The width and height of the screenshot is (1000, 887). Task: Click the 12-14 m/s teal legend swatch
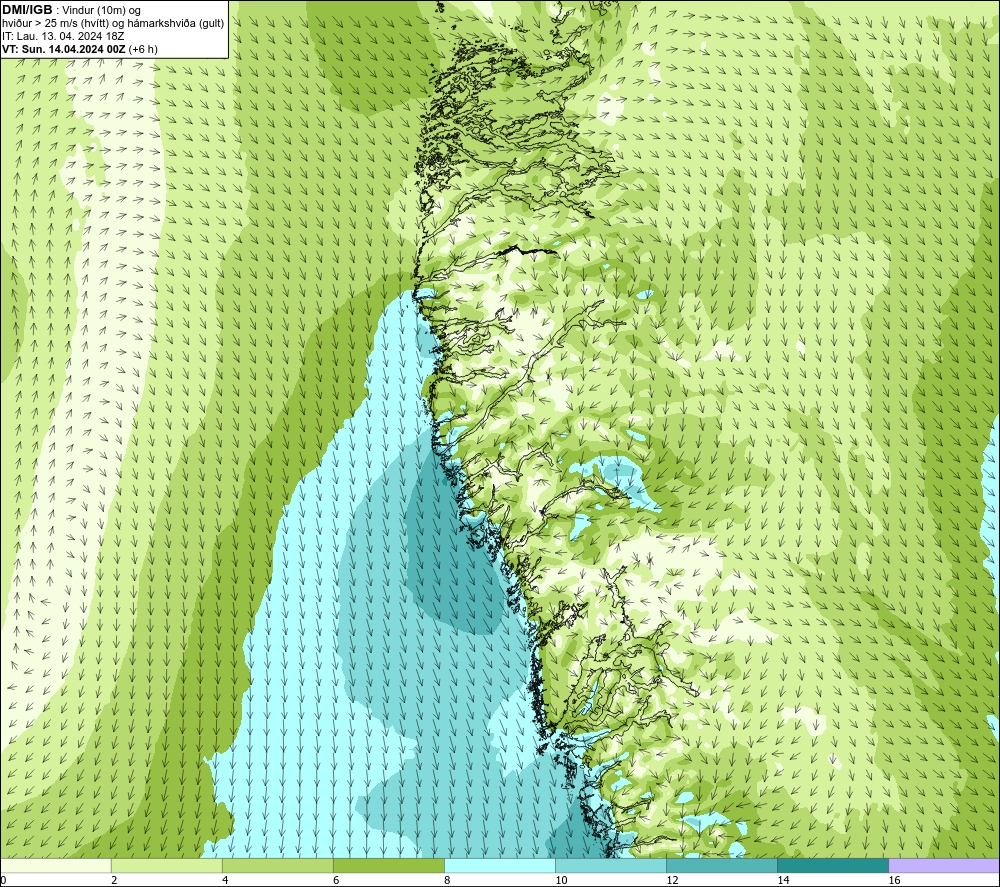point(722,866)
